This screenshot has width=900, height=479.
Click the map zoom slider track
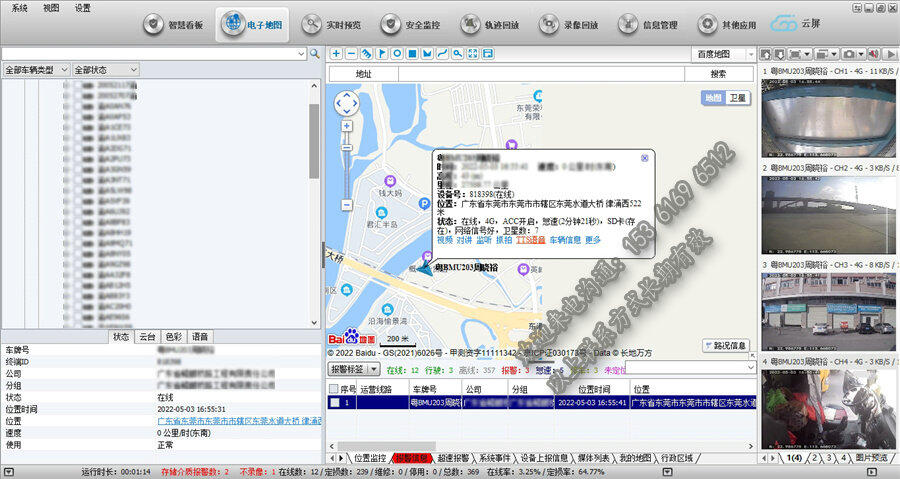(346, 165)
